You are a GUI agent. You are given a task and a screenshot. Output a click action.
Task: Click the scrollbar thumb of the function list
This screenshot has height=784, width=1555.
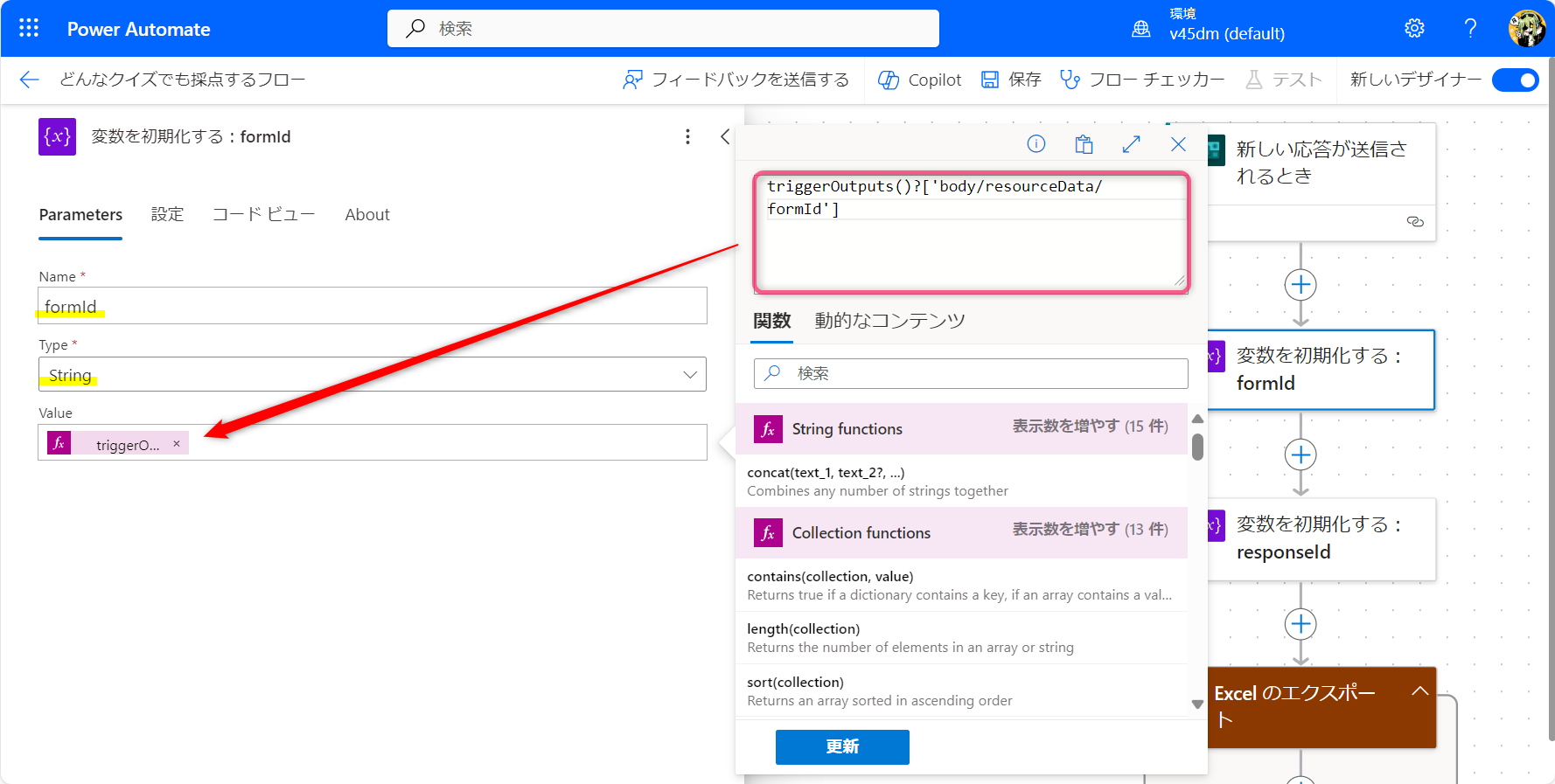click(x=1197, y=447)
